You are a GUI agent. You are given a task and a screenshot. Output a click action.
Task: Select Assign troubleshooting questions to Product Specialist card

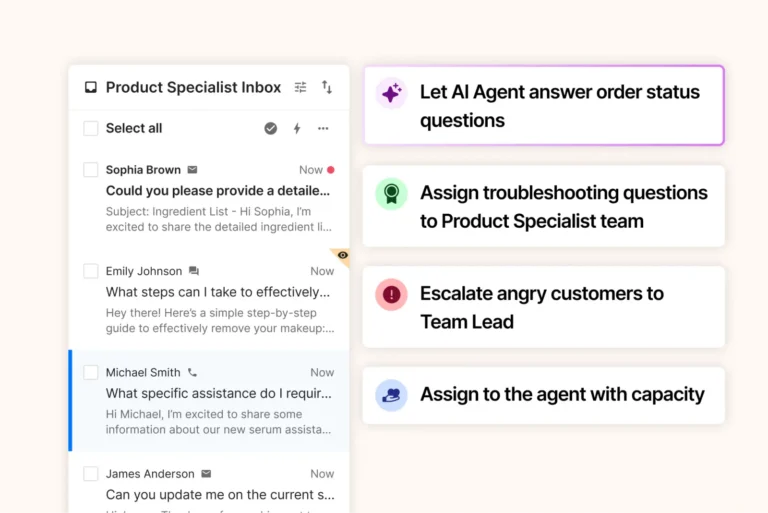[x=544, y=206]
